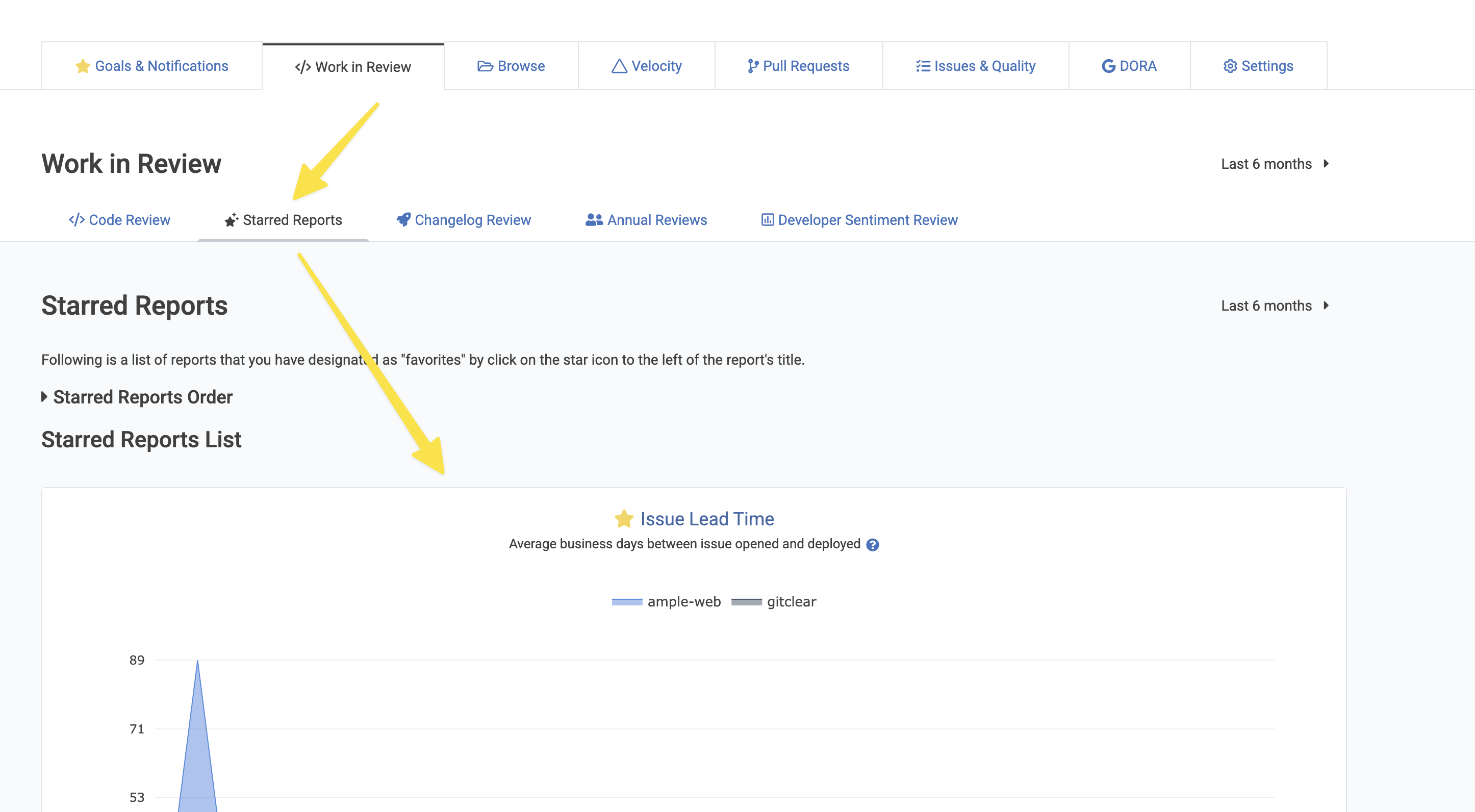Go to the Browse tab

tap(511, 66)
